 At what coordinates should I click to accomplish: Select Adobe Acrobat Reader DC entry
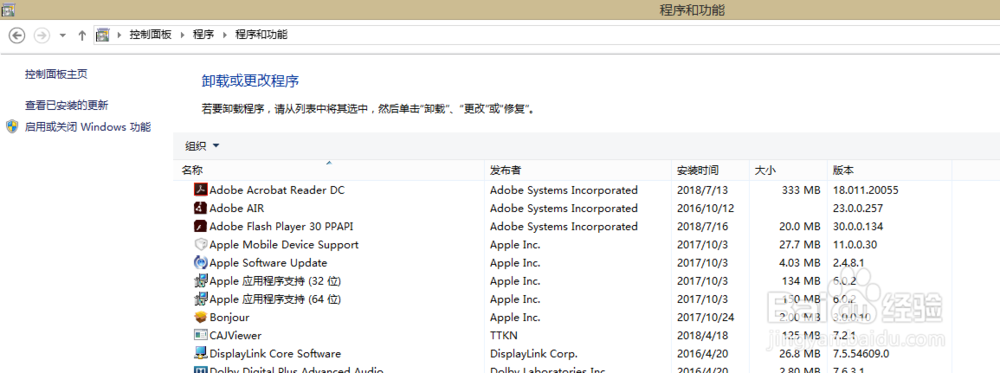tap(277, 190)
